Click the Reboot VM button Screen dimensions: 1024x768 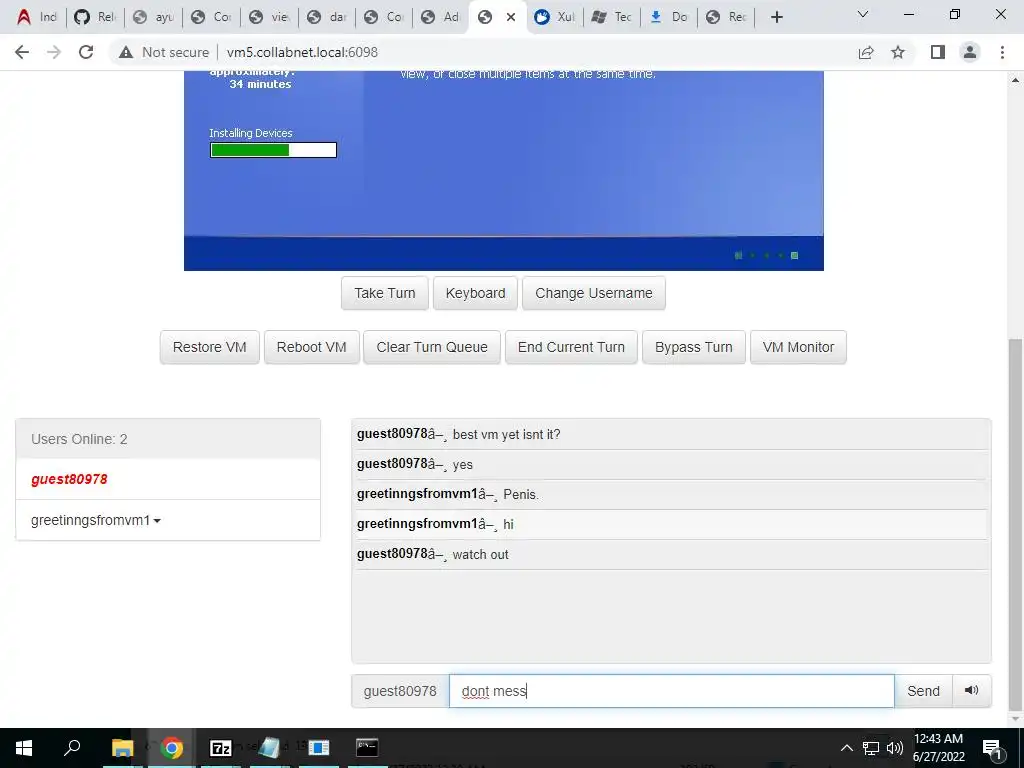tap(312, 347)
